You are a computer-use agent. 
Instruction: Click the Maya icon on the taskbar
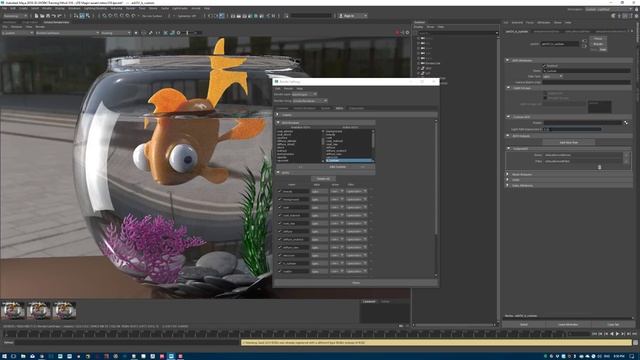click(171, 356)
